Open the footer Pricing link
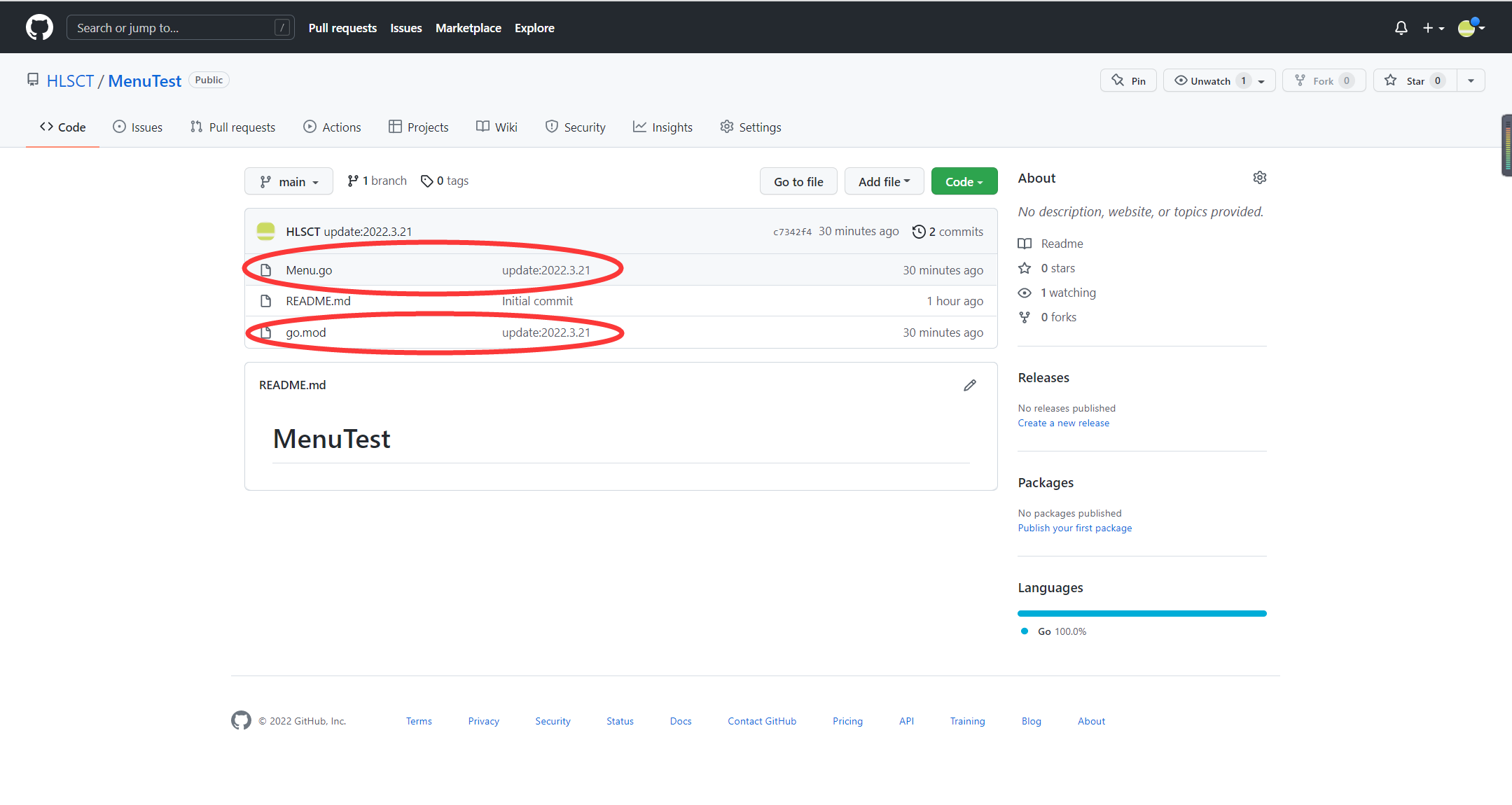1512x805 pixels. (847, 721)
